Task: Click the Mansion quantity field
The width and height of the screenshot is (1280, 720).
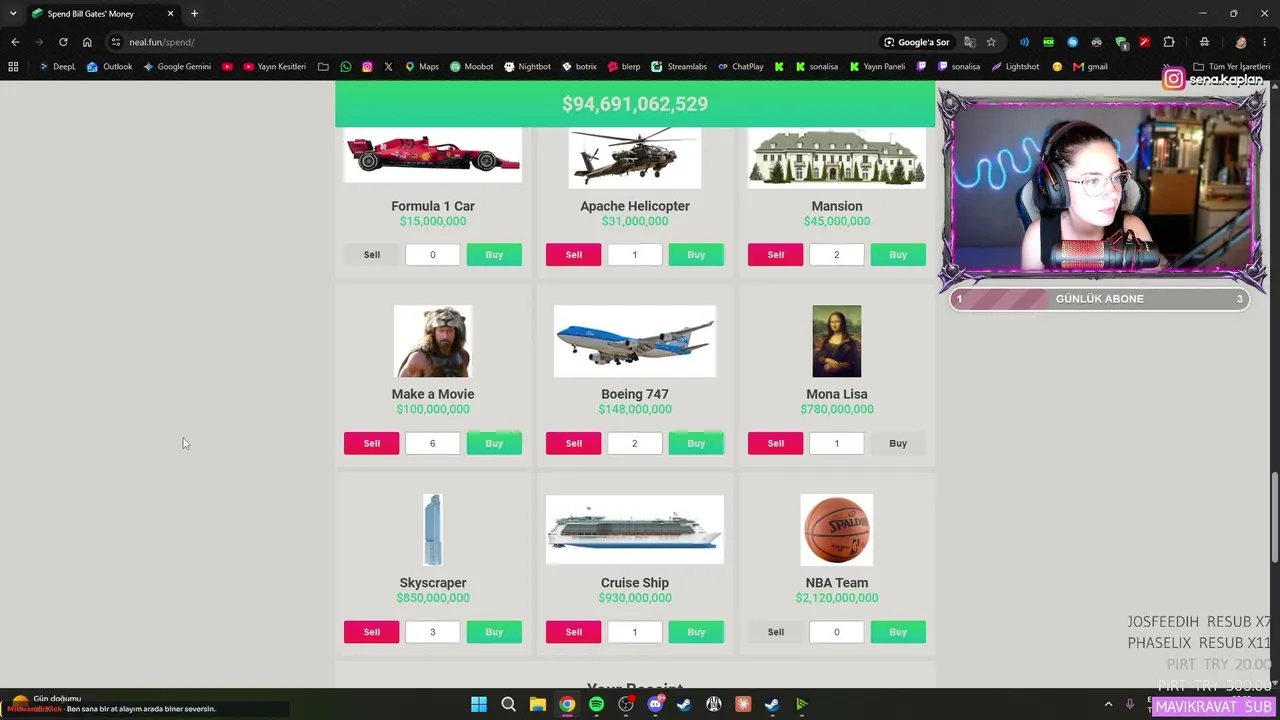Action: (x=837, y=255)
